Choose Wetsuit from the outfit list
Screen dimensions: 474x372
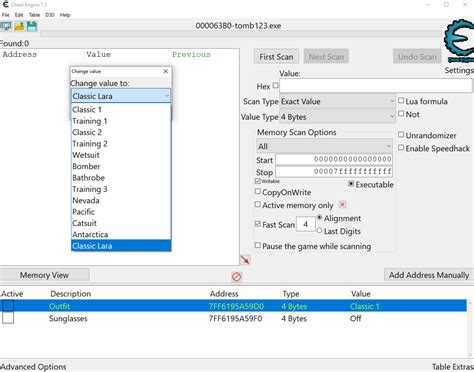(x=121, y=155)
